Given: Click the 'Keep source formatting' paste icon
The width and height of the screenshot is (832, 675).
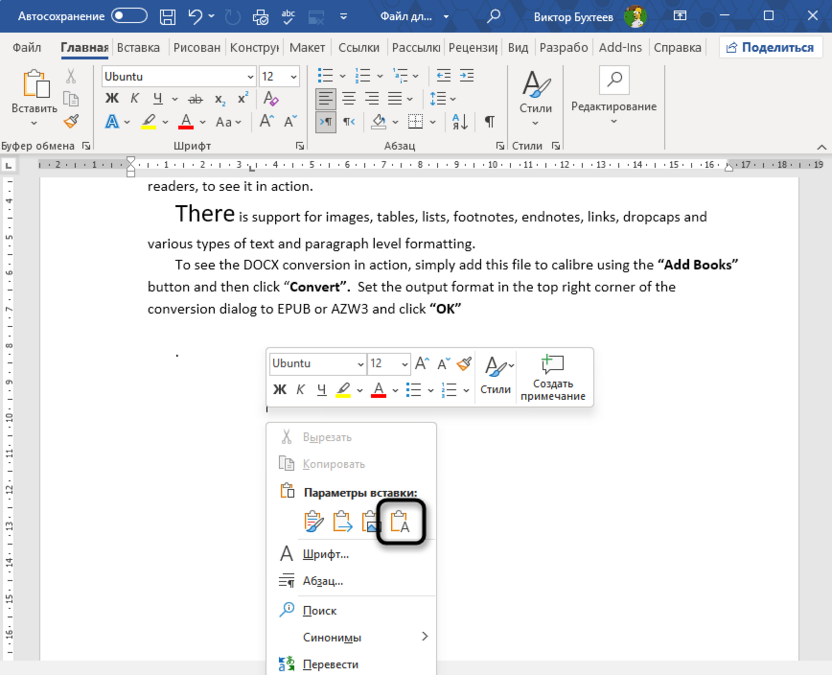Looking at the screenshot, I should (313, 521).
